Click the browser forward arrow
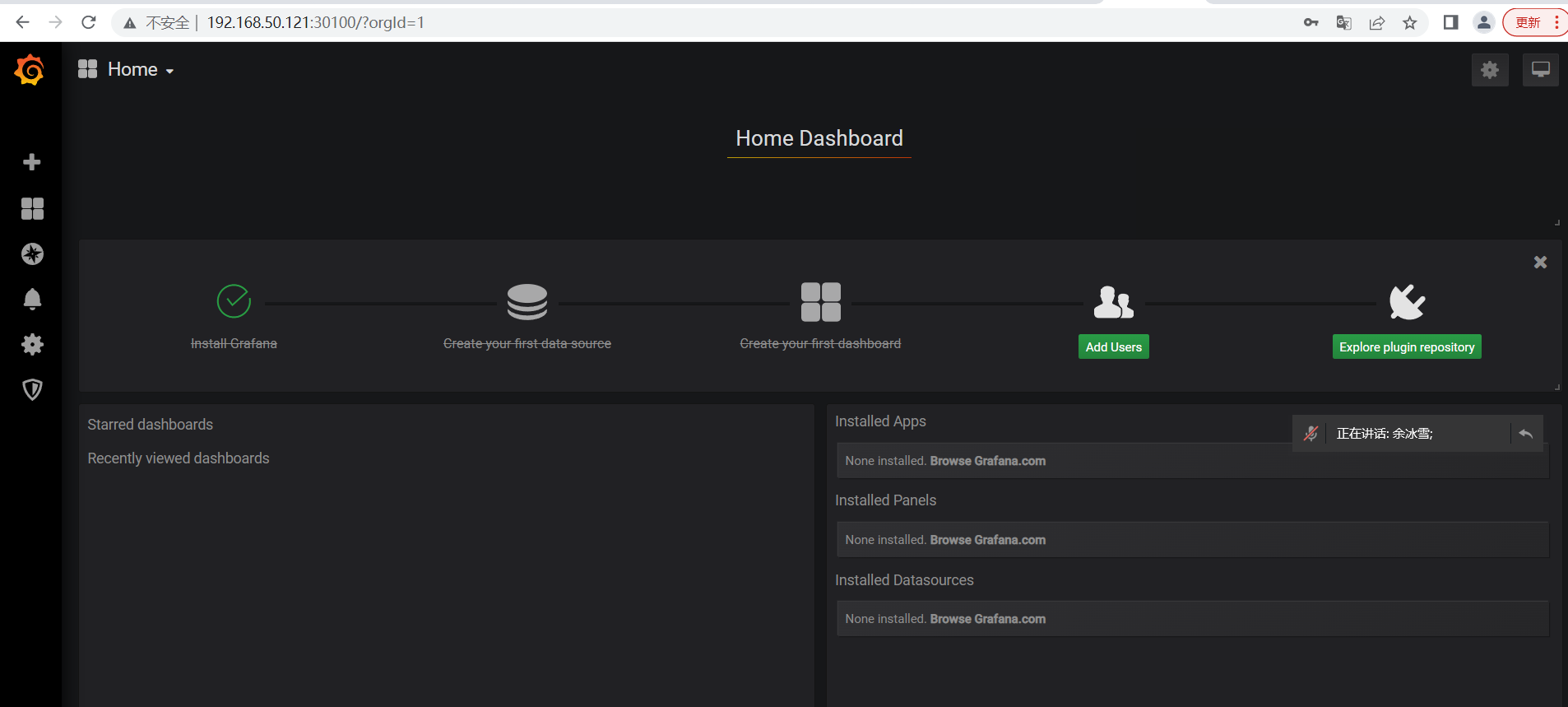 coord(55,22)
